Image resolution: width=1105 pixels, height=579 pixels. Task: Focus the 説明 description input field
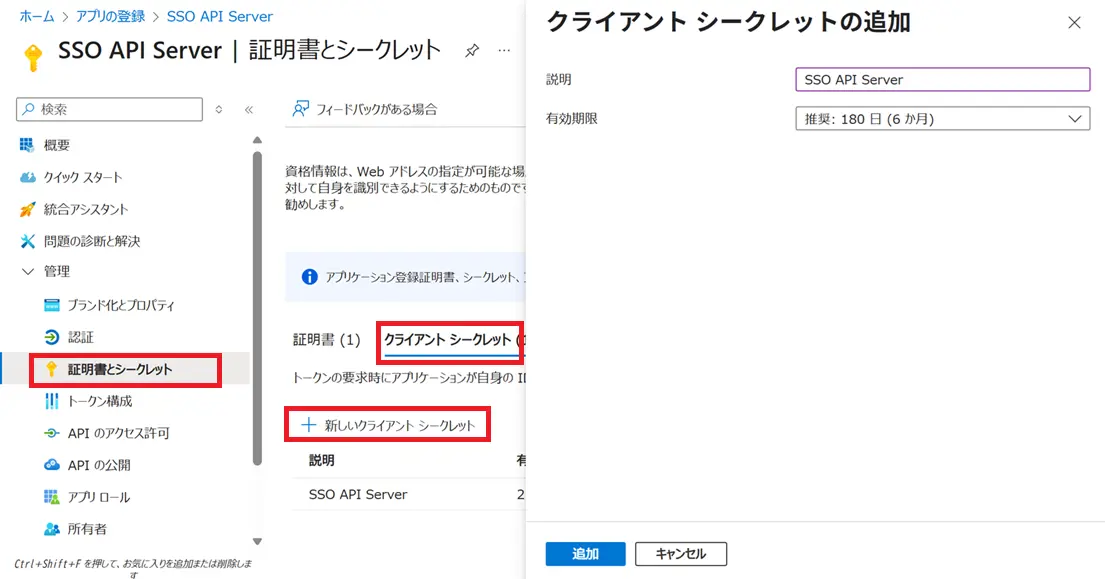point(942,79)
